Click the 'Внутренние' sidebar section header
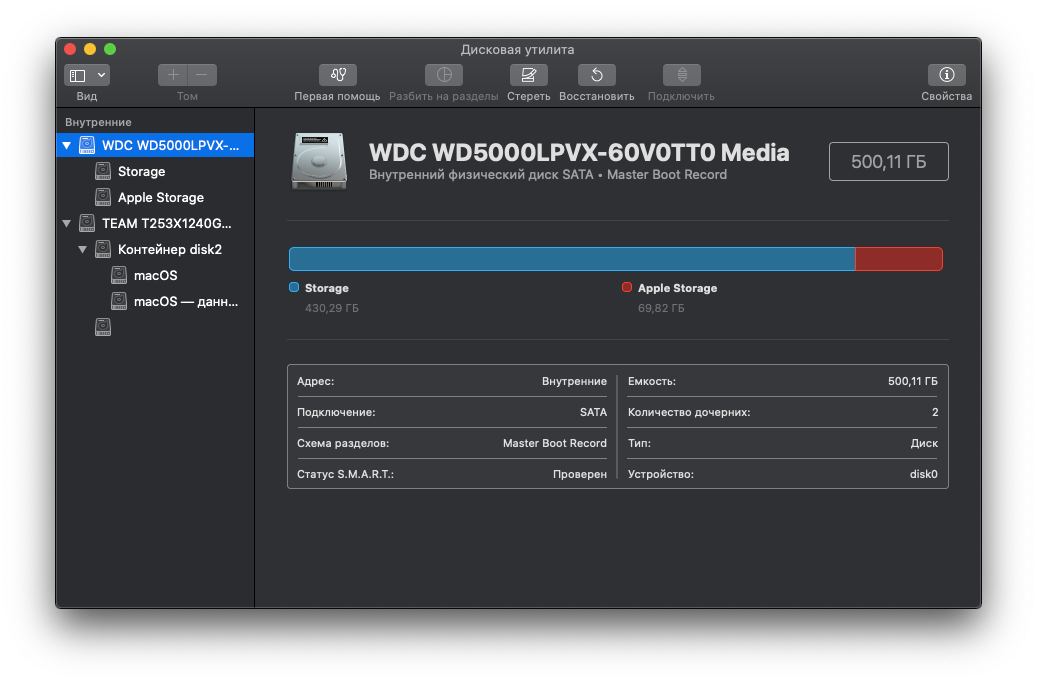Screen dimensions: 1037x682 (x=98, y=122)
